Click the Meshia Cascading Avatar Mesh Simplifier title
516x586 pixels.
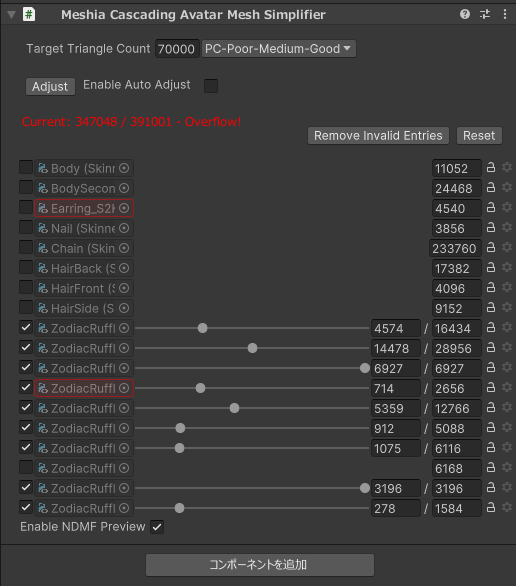pos(193,15)
